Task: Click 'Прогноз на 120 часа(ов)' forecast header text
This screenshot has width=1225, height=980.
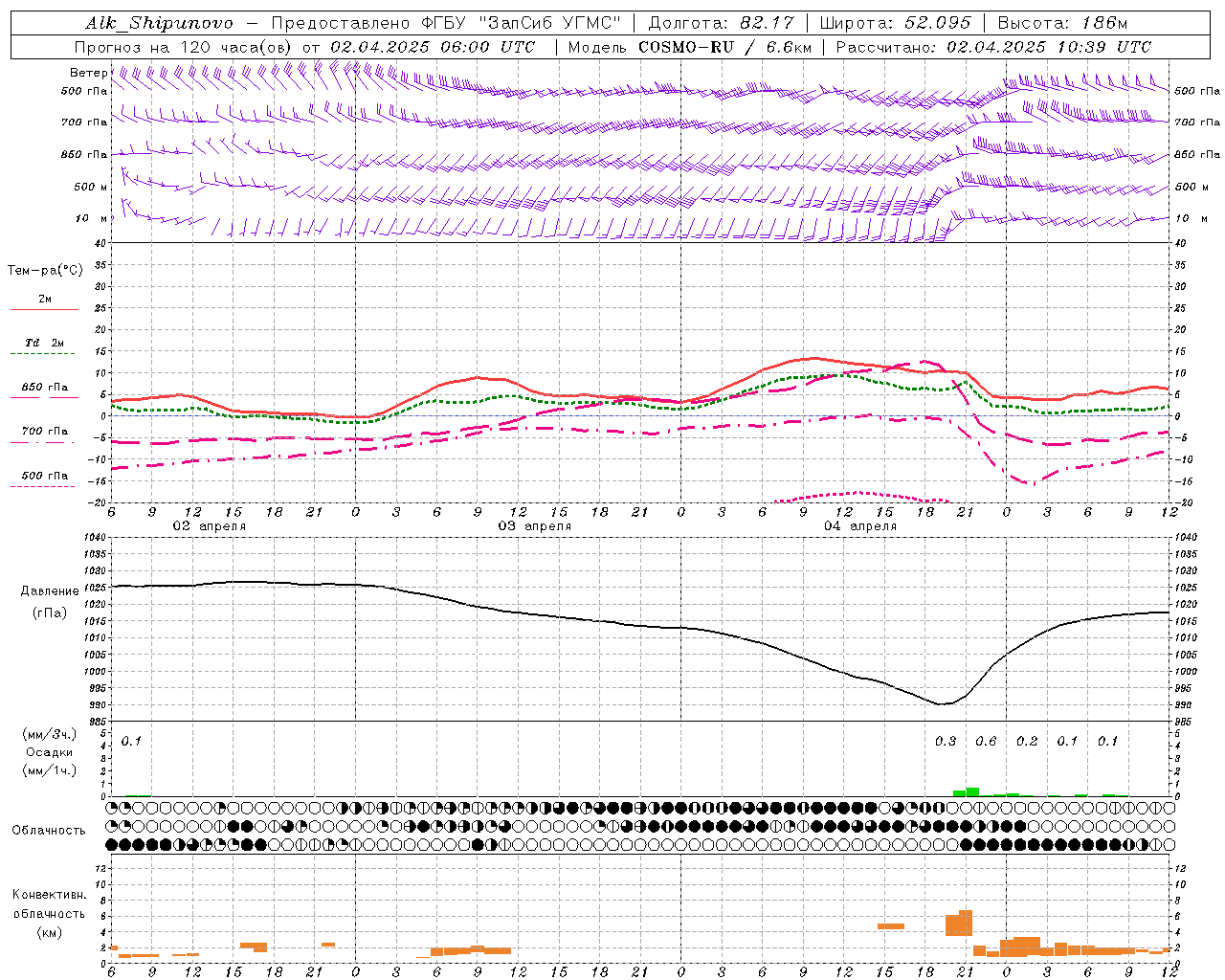Action: [184, 47]
